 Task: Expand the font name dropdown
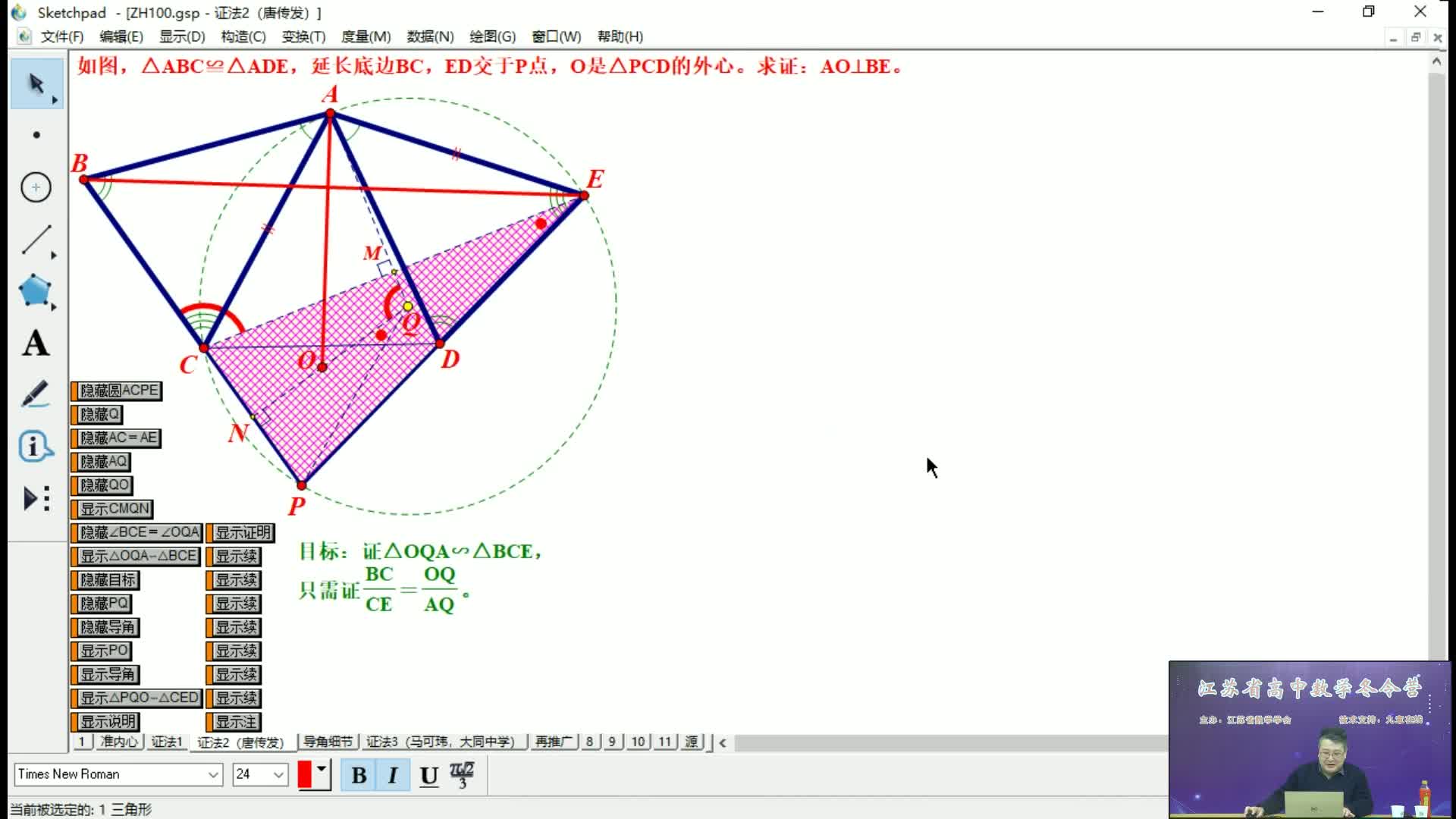[x=213, y=774]
